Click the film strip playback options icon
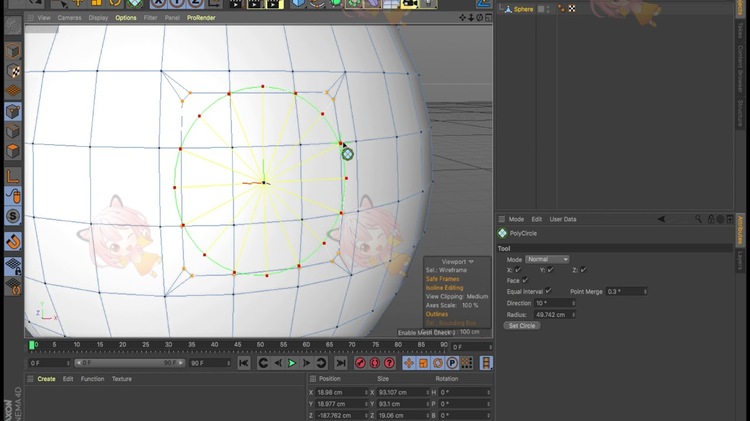The width and height of the screenshot is (750, 421). pos(486,363)
